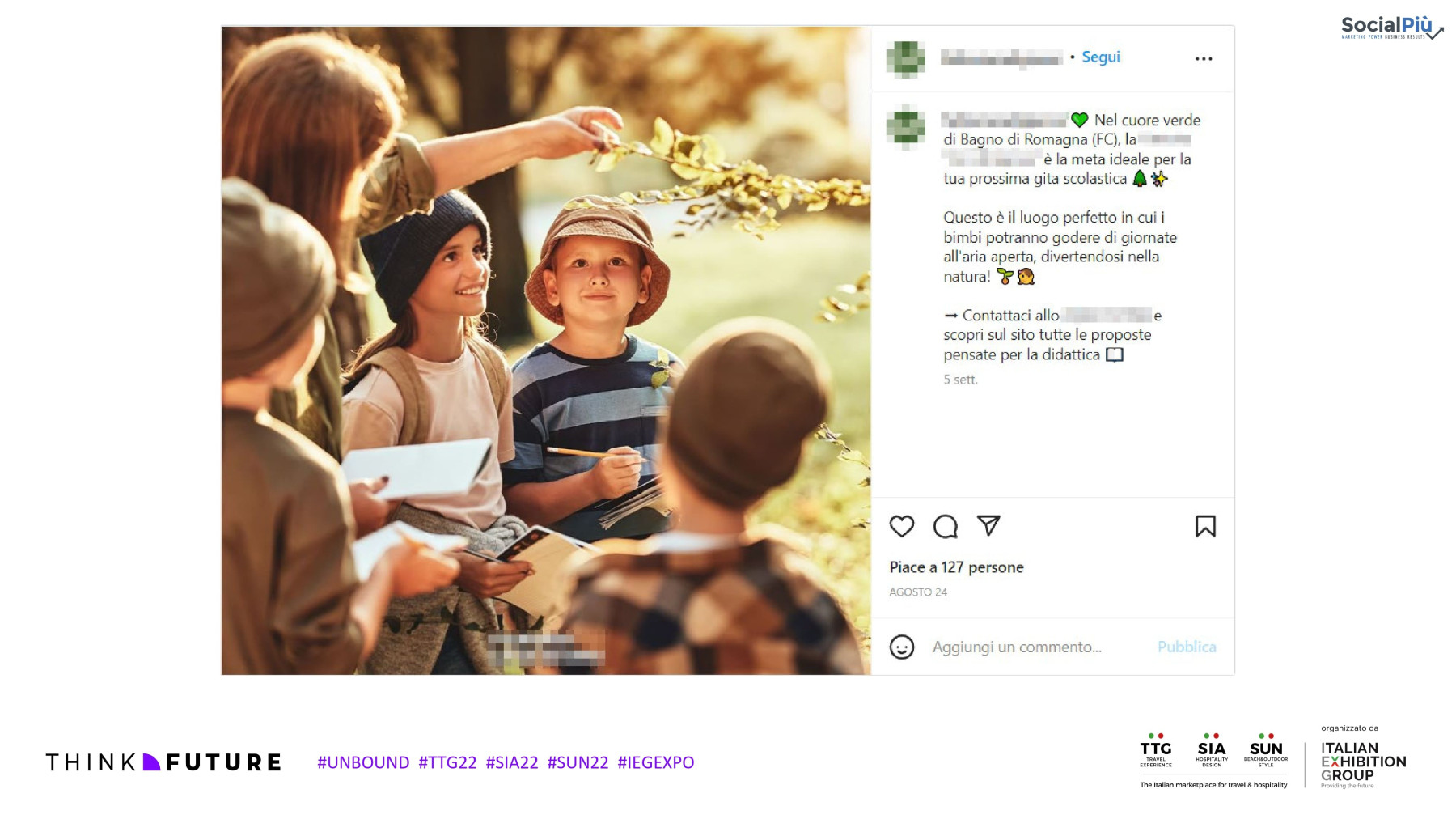
Task: Open the children outdoors post photo
Action: (x=546, y=350)
